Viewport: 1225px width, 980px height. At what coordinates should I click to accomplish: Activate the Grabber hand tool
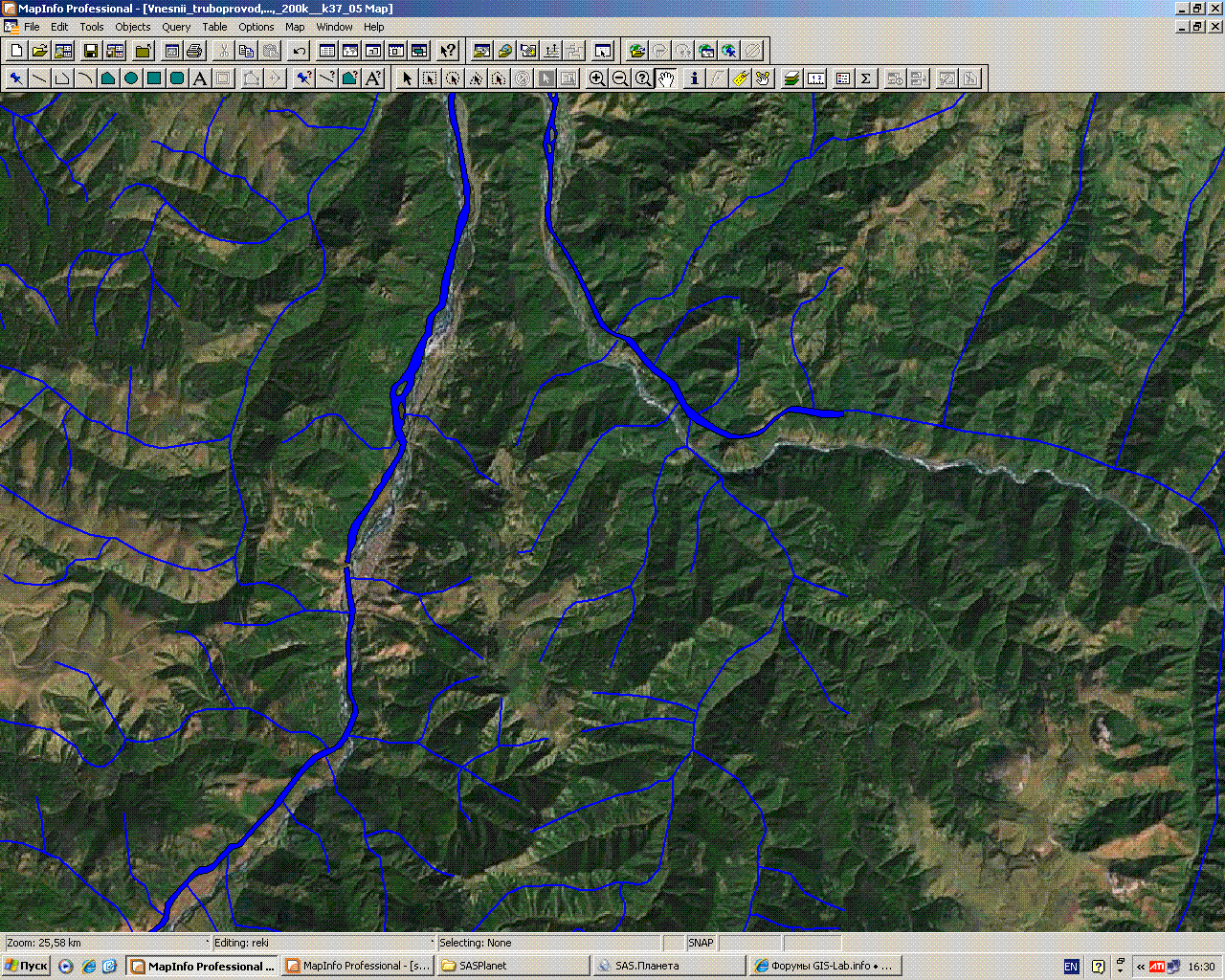[666, 78]
